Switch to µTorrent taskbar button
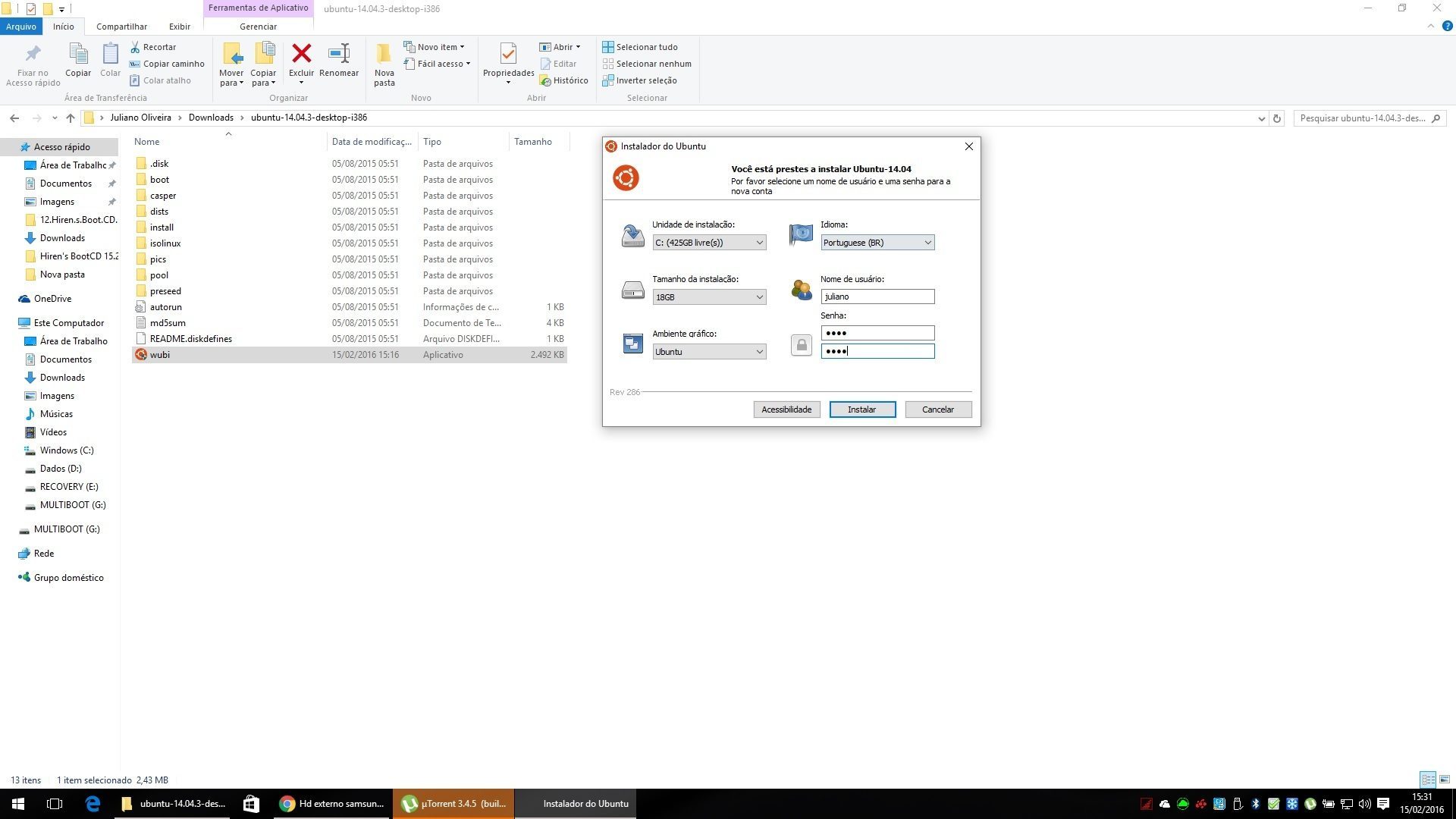1456x819 pixels. pyautogui.click(x=453, y=804)
